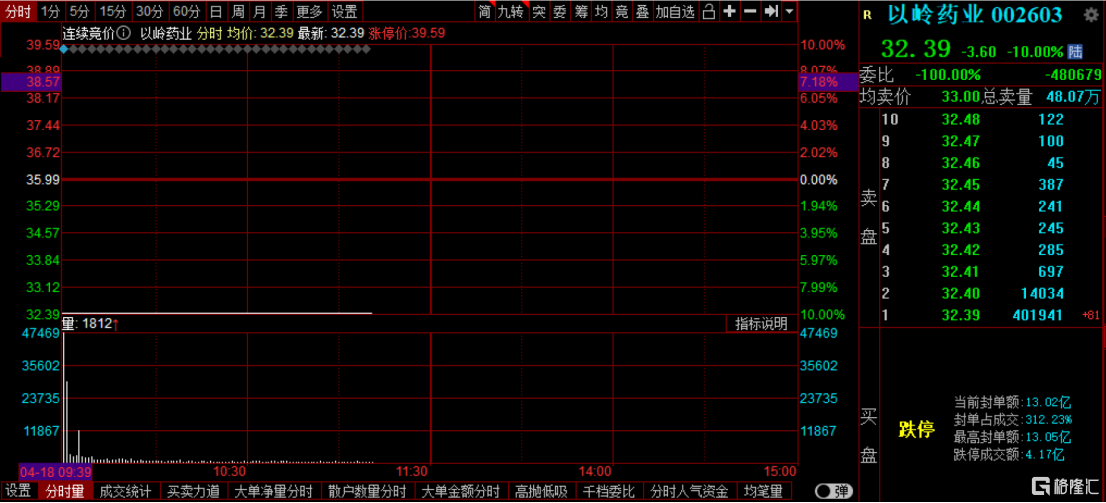Select the 分时人气资金 indicator tab
This screenshot has width=1106, height=503.
pos(689,491)
